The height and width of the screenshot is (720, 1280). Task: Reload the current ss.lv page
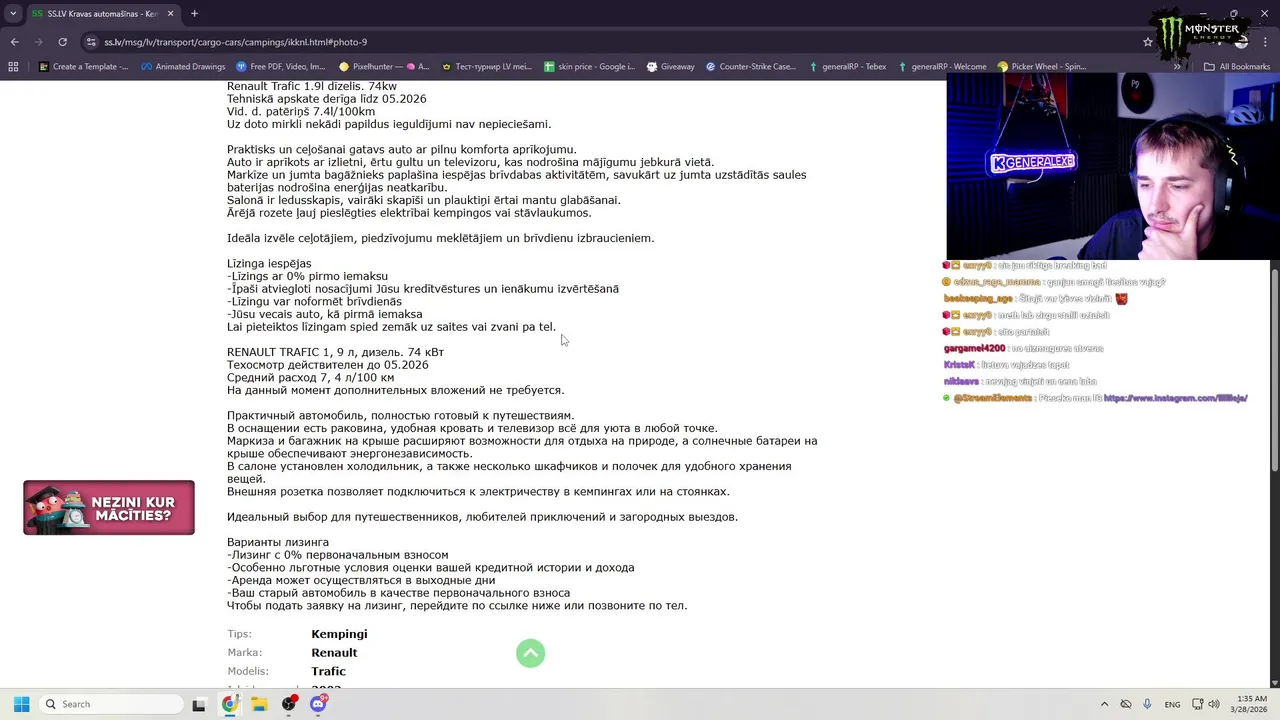(x=62, y=42)
